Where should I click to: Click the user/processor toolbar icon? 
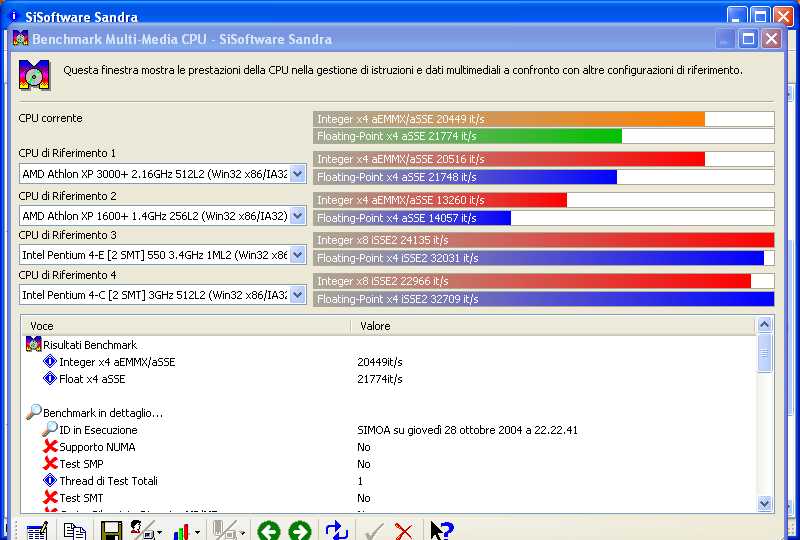(x=141, y=530)
